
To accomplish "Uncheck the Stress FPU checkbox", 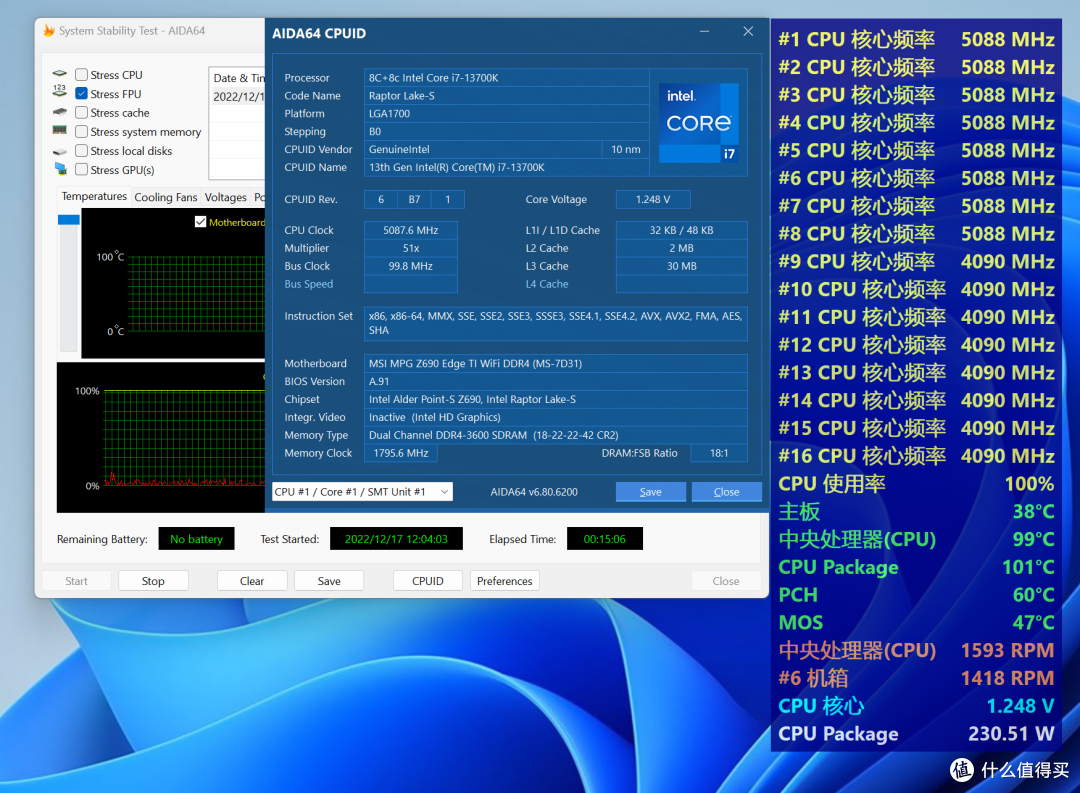I will [81, 94].
